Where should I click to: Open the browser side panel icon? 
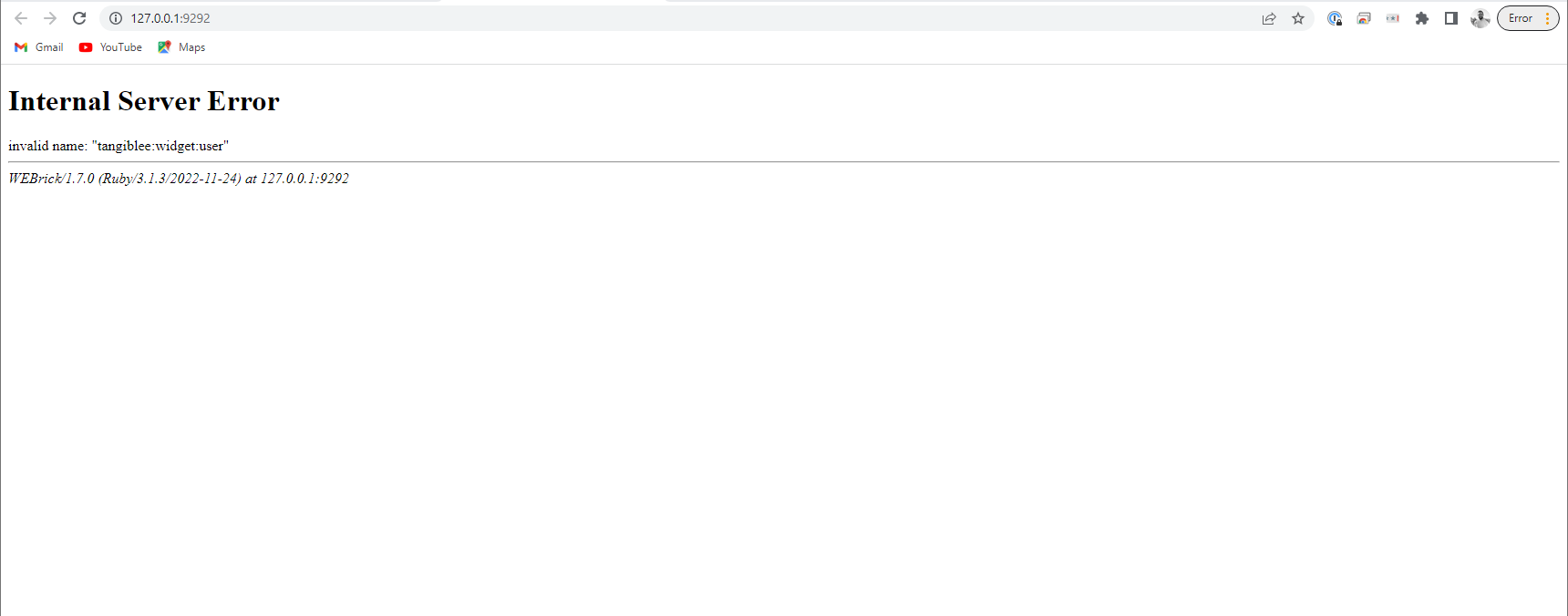point(1451,17)
